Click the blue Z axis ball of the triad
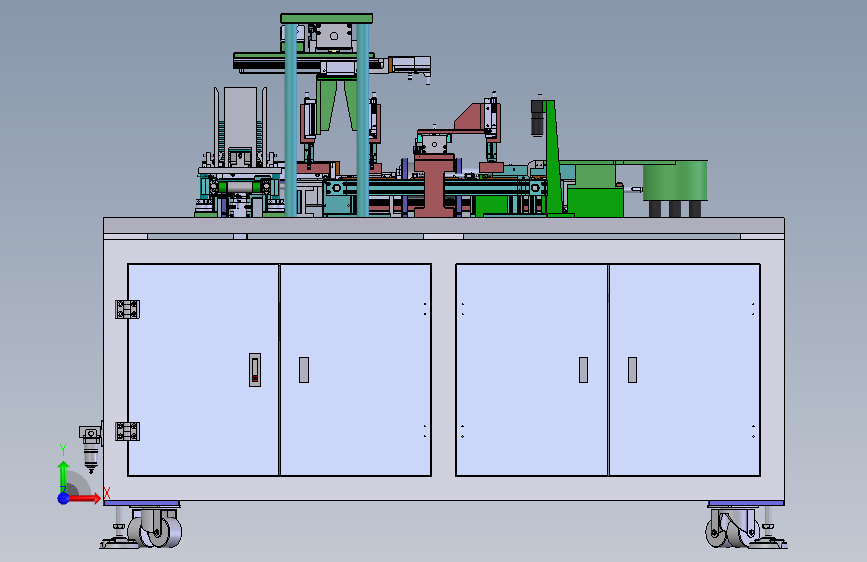This screenshot has width=867, height=562. click(64, 498)
